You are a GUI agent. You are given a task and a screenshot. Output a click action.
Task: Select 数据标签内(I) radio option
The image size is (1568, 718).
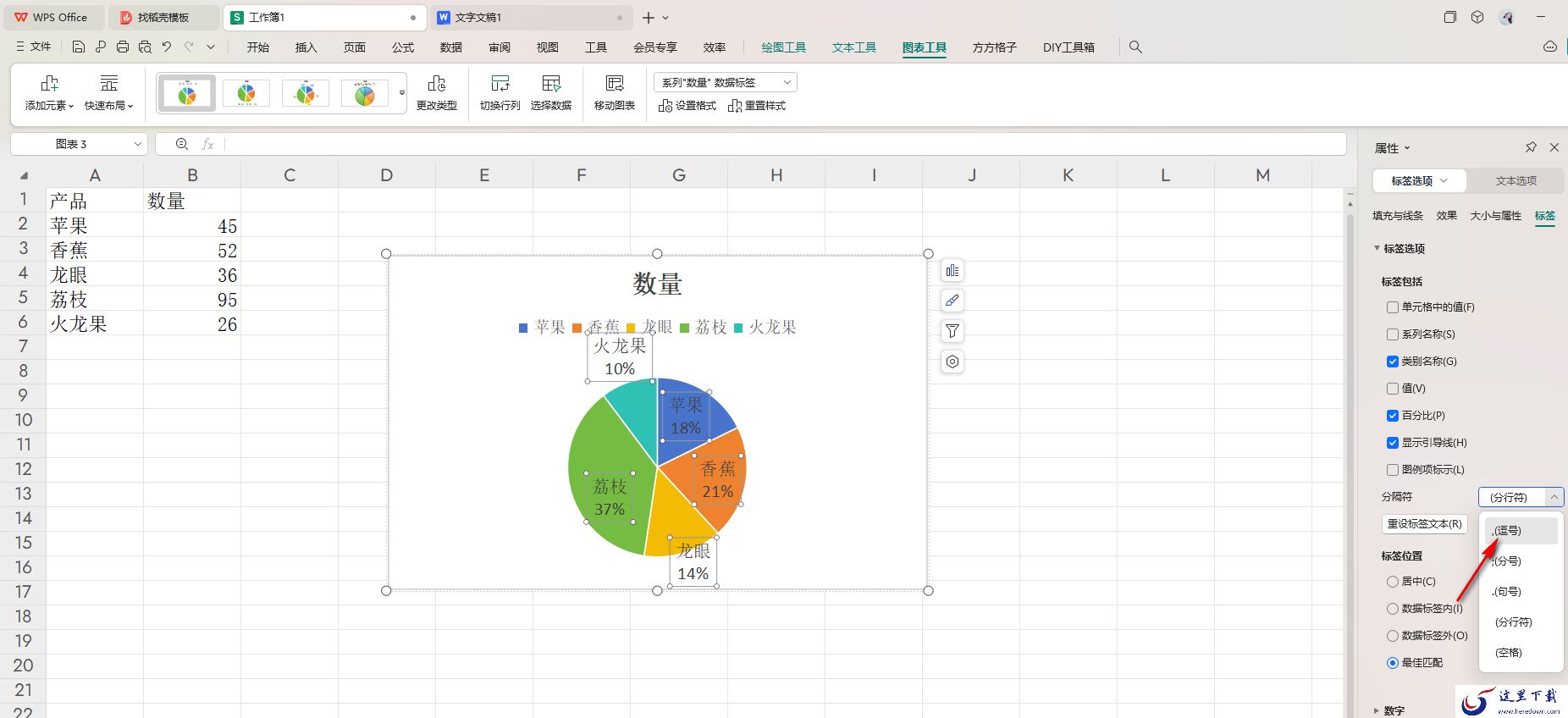1393,609
